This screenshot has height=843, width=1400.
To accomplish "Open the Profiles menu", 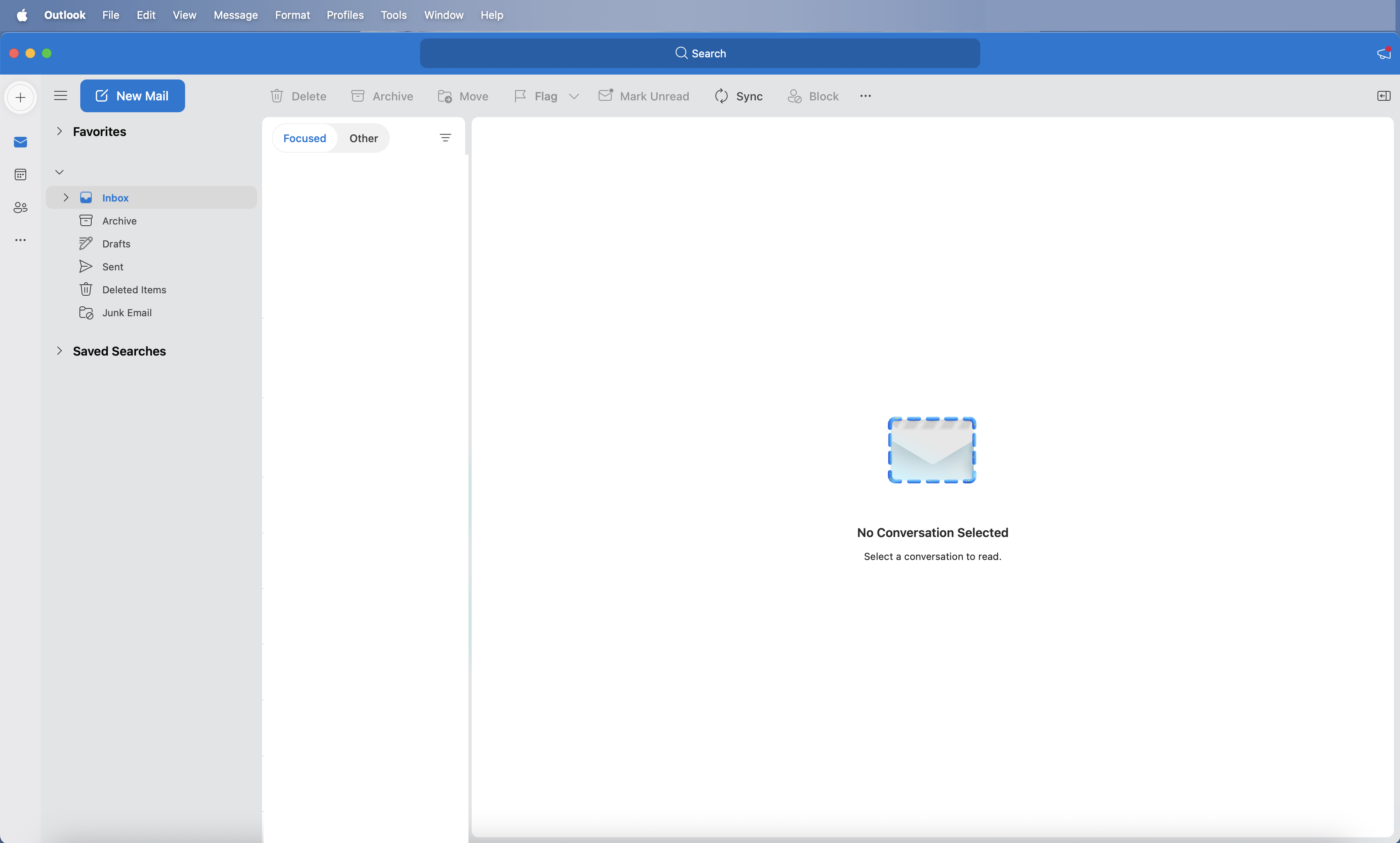I will point(345,15).
